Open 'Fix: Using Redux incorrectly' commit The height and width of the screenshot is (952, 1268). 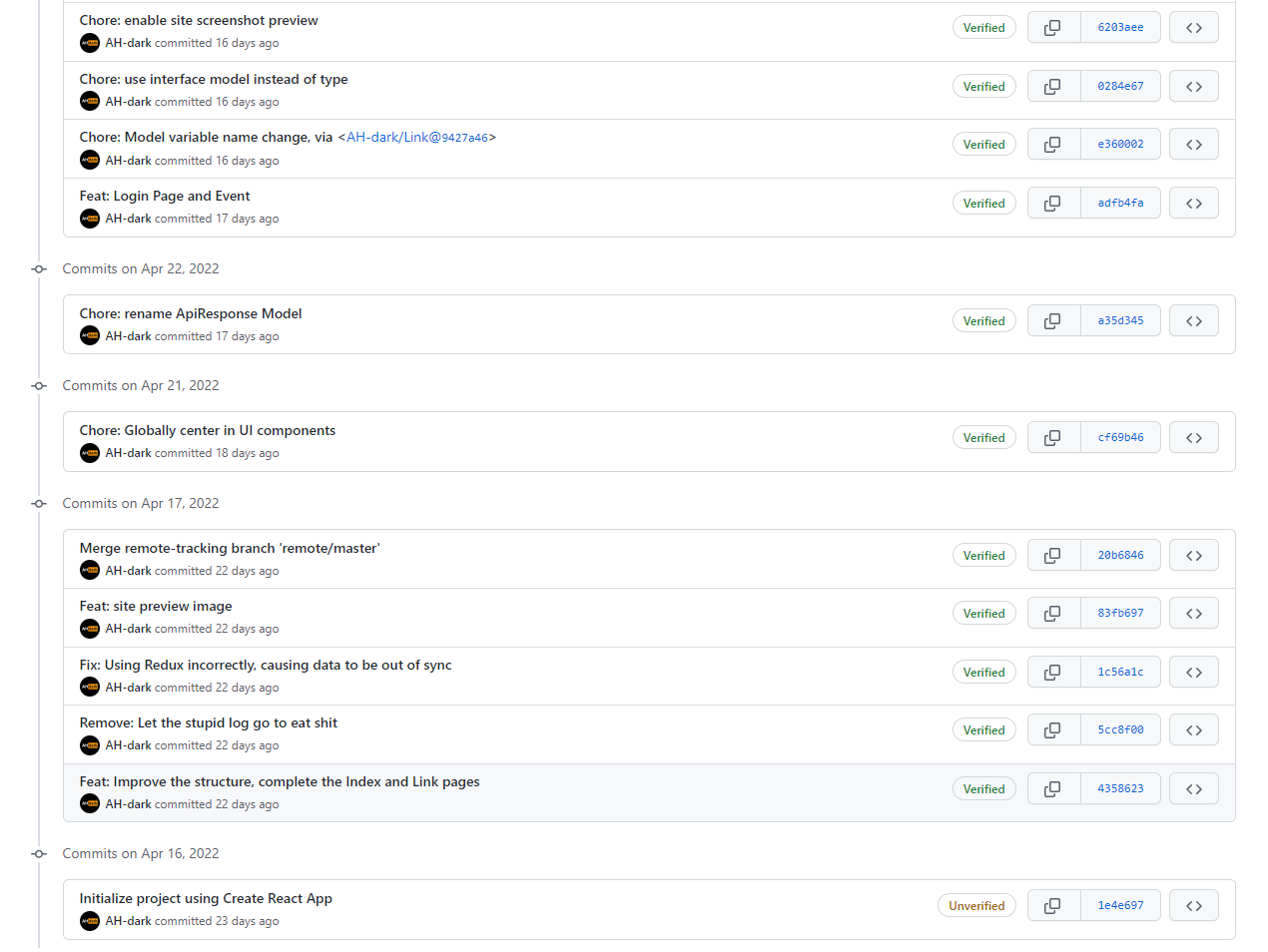(266, 665)
